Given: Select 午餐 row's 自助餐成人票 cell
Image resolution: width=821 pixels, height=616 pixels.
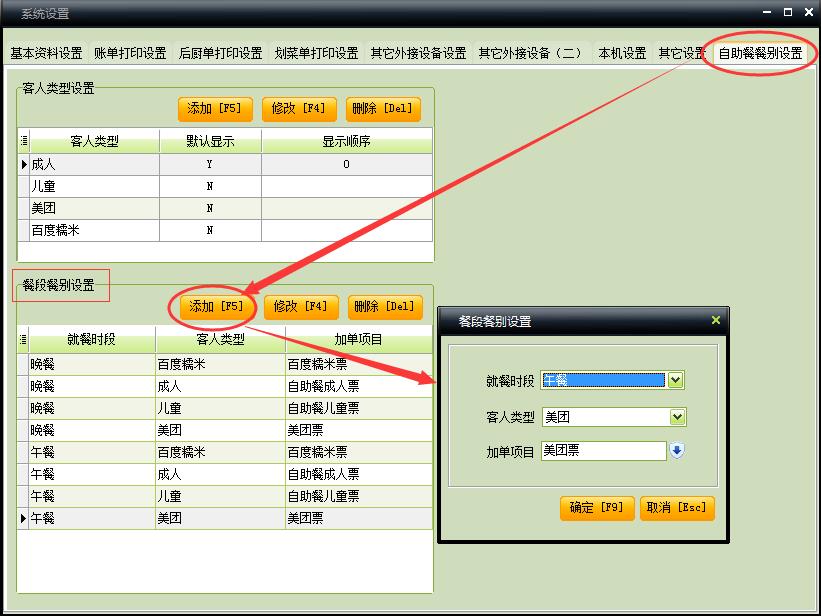Looking at the screenshot, I should click(359, 475).
